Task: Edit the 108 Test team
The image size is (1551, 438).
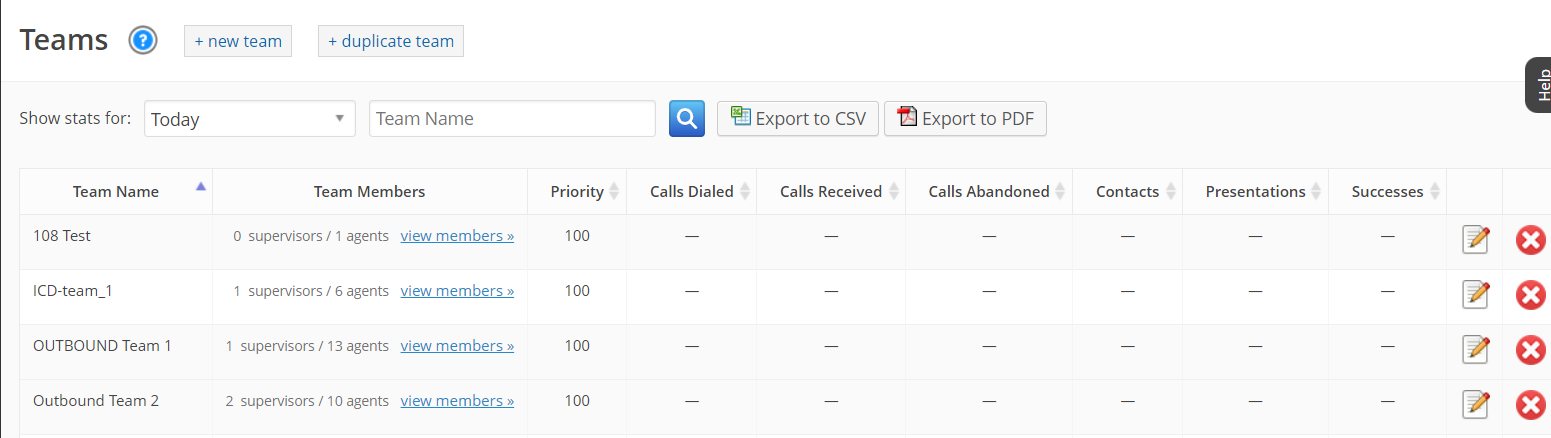Action: click(1476, 240)
